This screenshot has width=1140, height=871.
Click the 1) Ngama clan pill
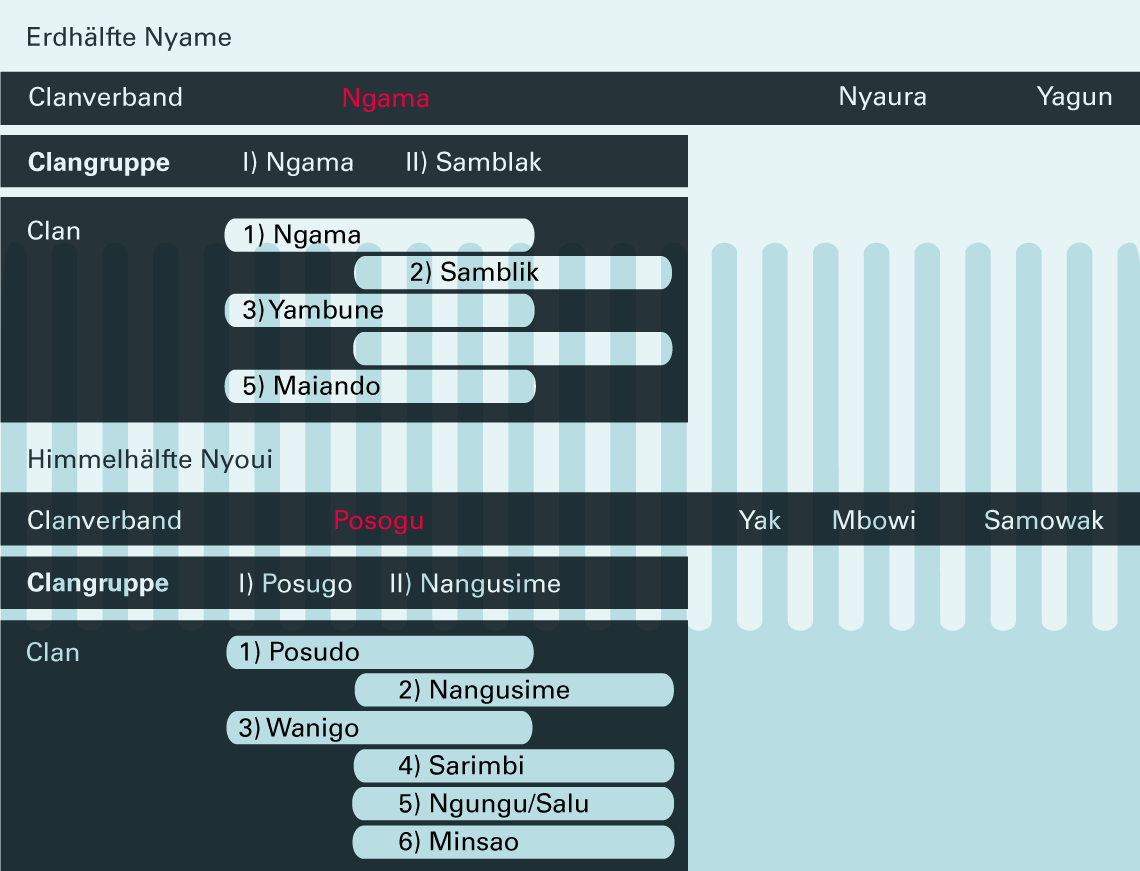[x=379, y=235]
